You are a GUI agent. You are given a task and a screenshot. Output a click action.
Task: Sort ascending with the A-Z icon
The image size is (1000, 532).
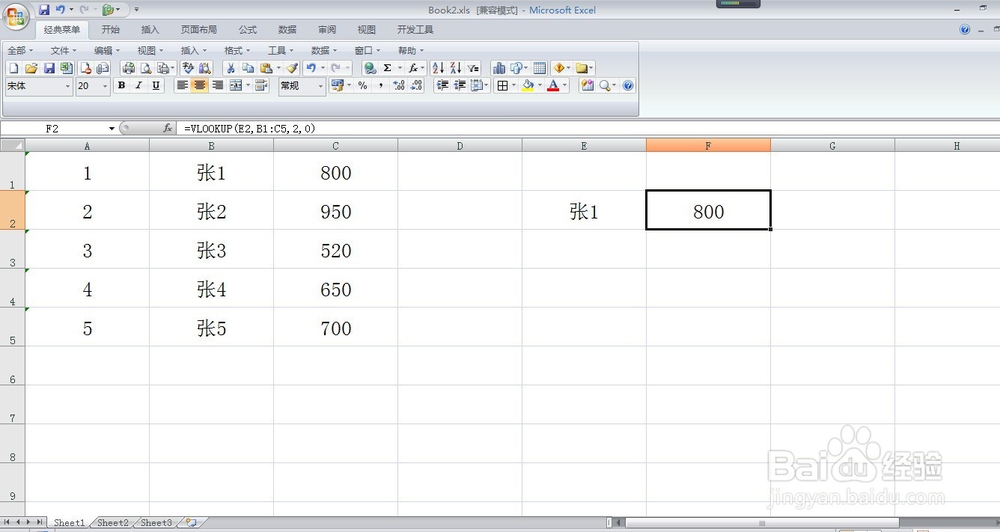pyautogui.click(x=438, y=68)
